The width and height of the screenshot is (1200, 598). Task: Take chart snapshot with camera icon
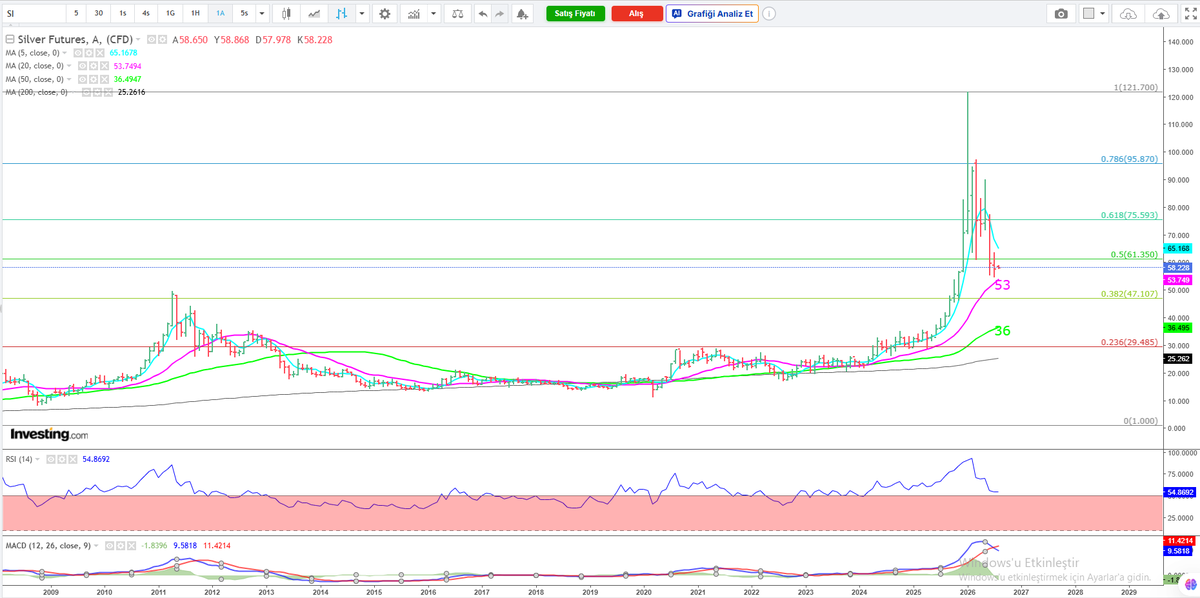(x=1061, y=14)
